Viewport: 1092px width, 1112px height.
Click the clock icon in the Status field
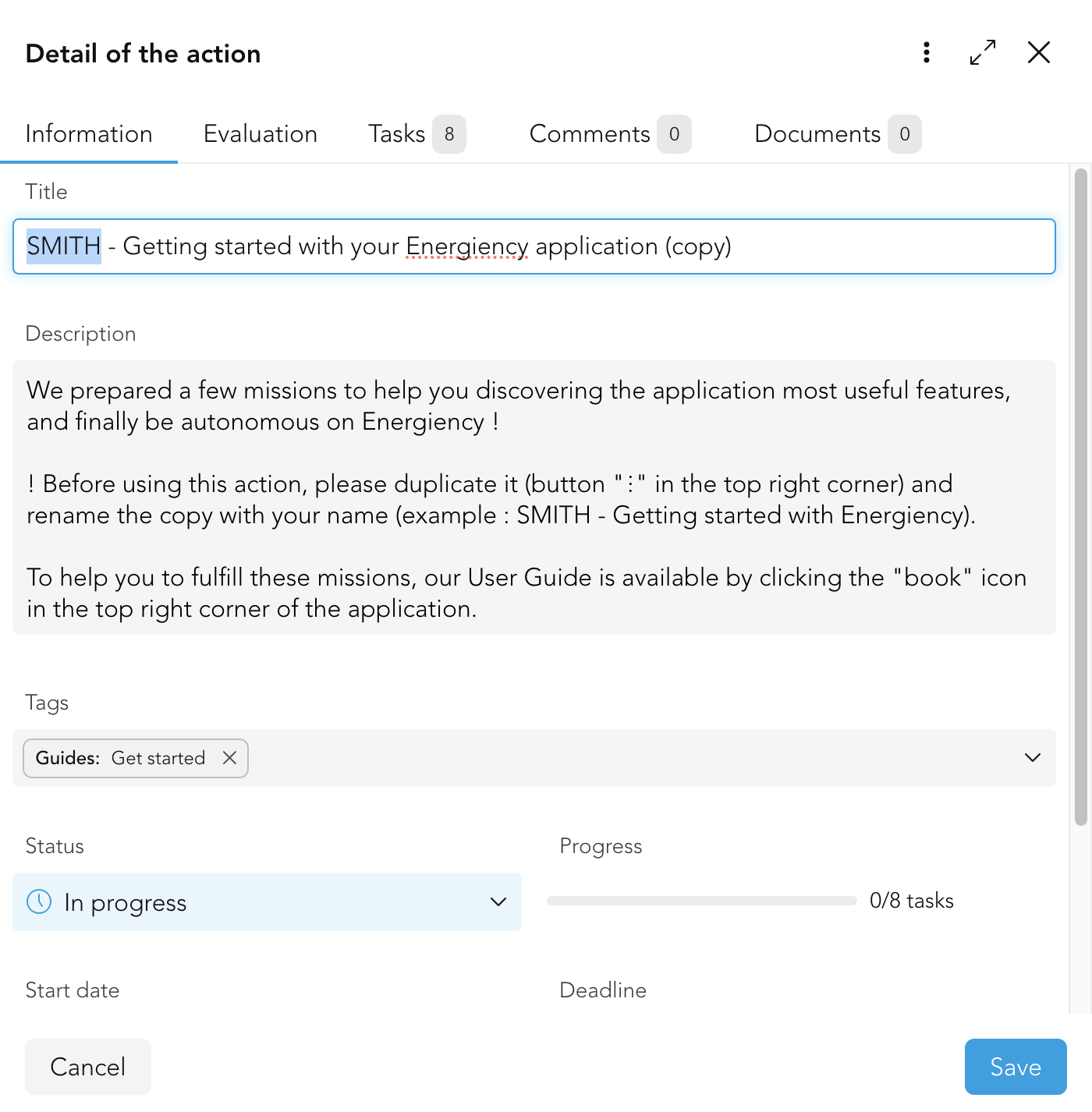(39, 901)
